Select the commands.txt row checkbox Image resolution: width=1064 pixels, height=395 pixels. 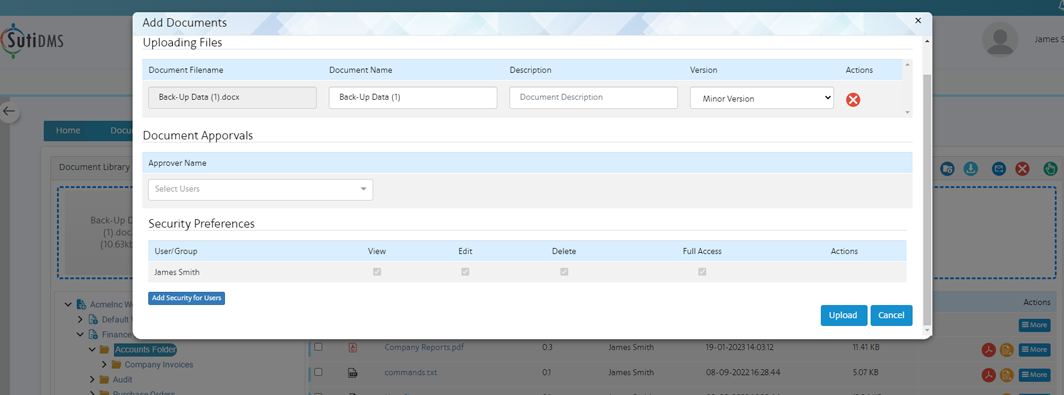[x=318, y=372]
